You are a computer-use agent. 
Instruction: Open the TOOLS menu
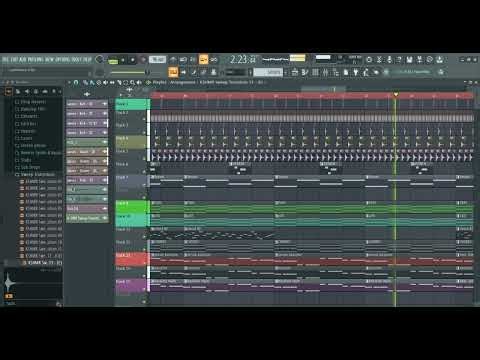click(76, 60)
